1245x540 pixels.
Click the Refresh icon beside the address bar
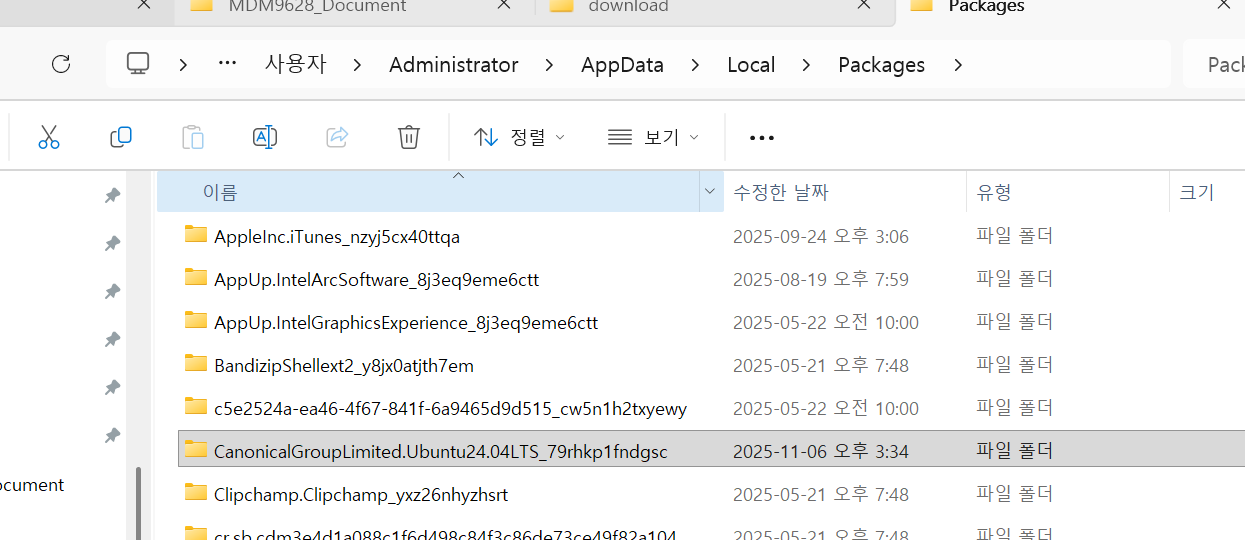tap(61, 65)
